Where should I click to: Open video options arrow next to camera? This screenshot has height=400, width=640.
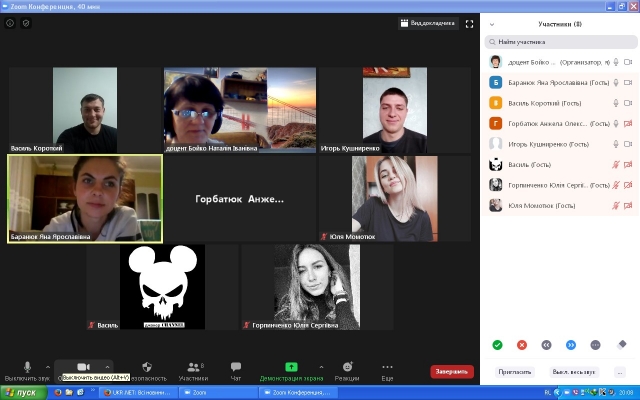click(x=107, y=367)
